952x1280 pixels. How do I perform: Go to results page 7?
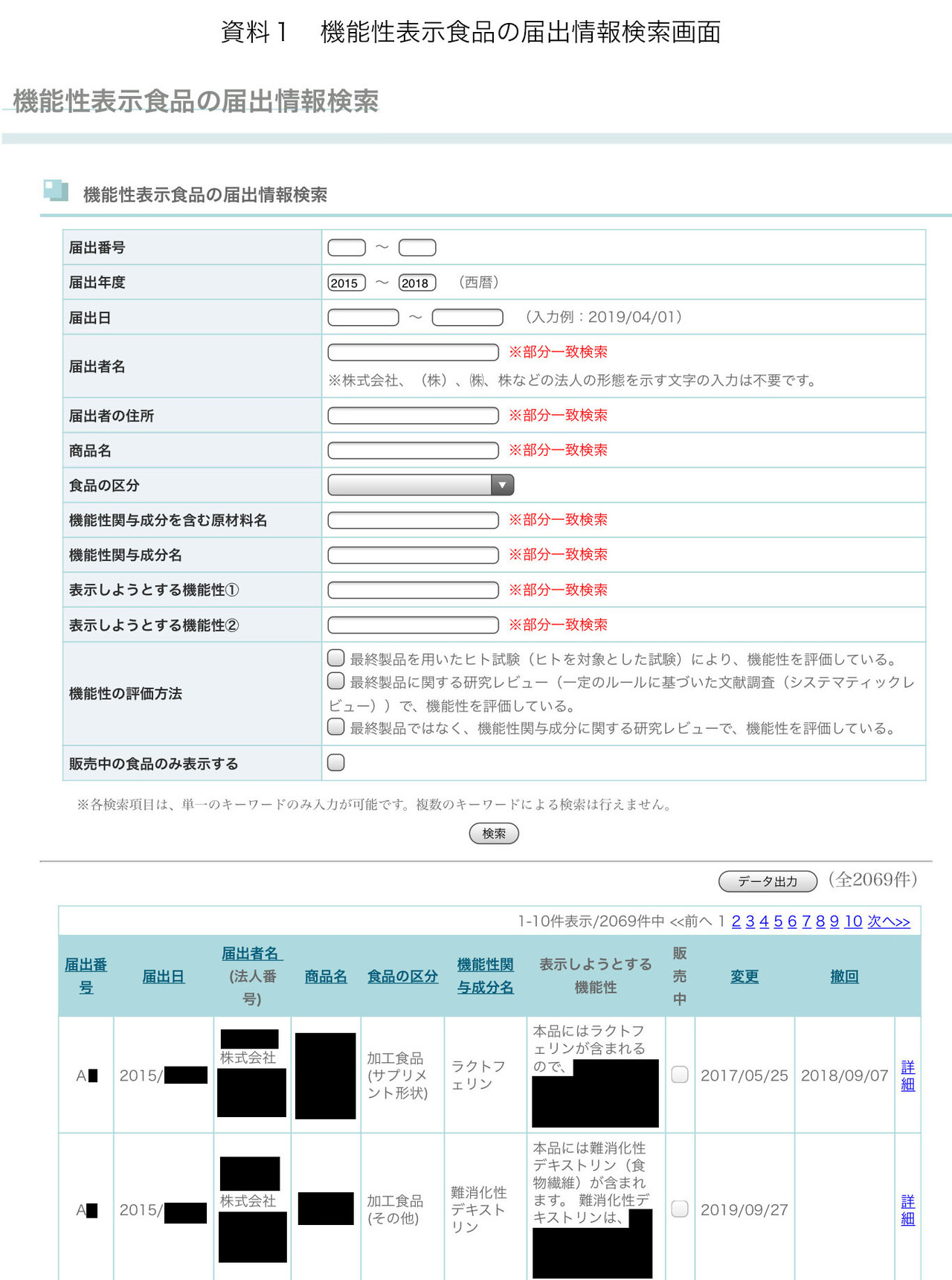806,922
